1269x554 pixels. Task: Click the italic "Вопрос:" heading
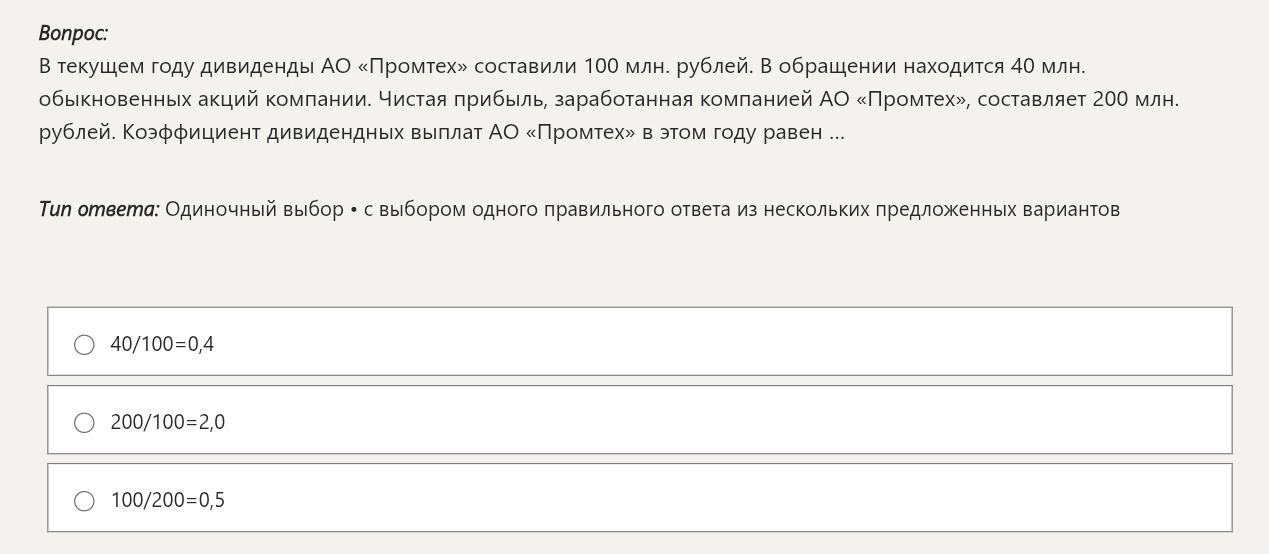click(73, 33)
